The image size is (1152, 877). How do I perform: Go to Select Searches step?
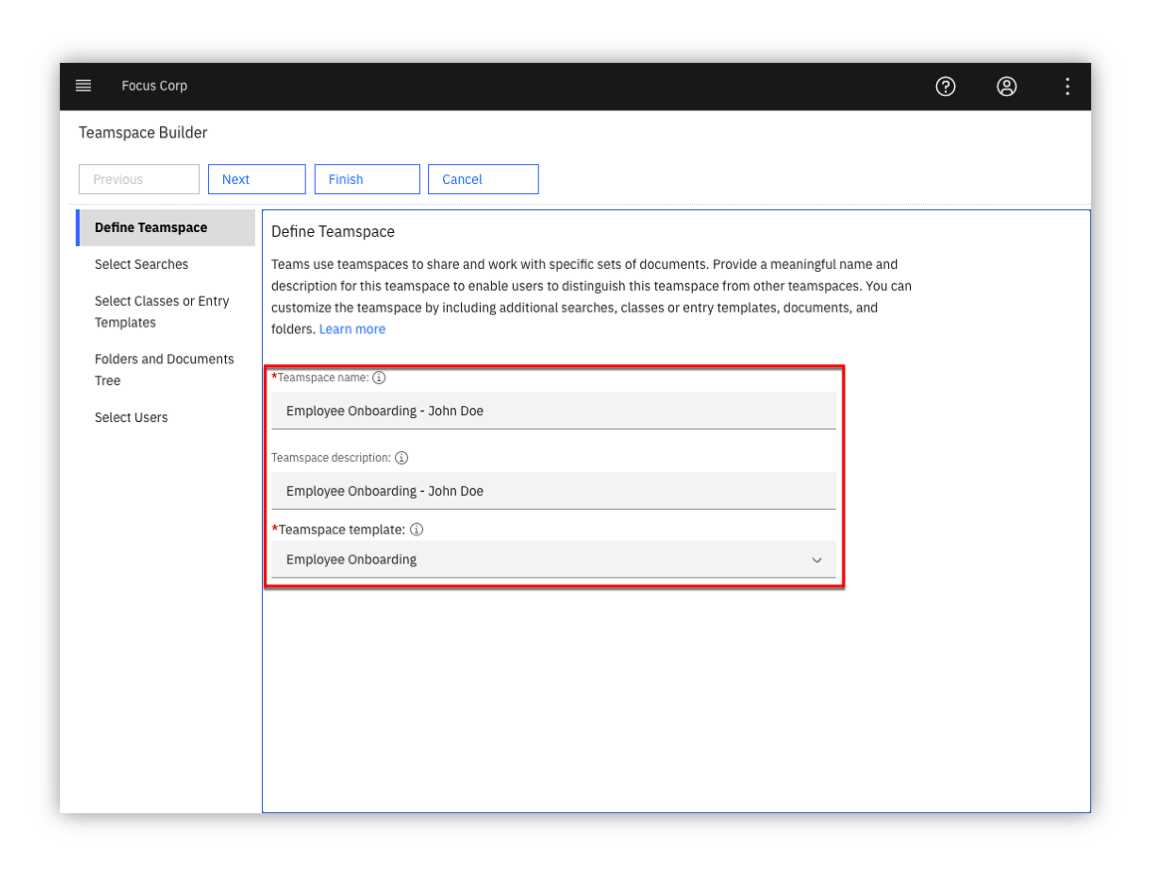tap(141, 264)
